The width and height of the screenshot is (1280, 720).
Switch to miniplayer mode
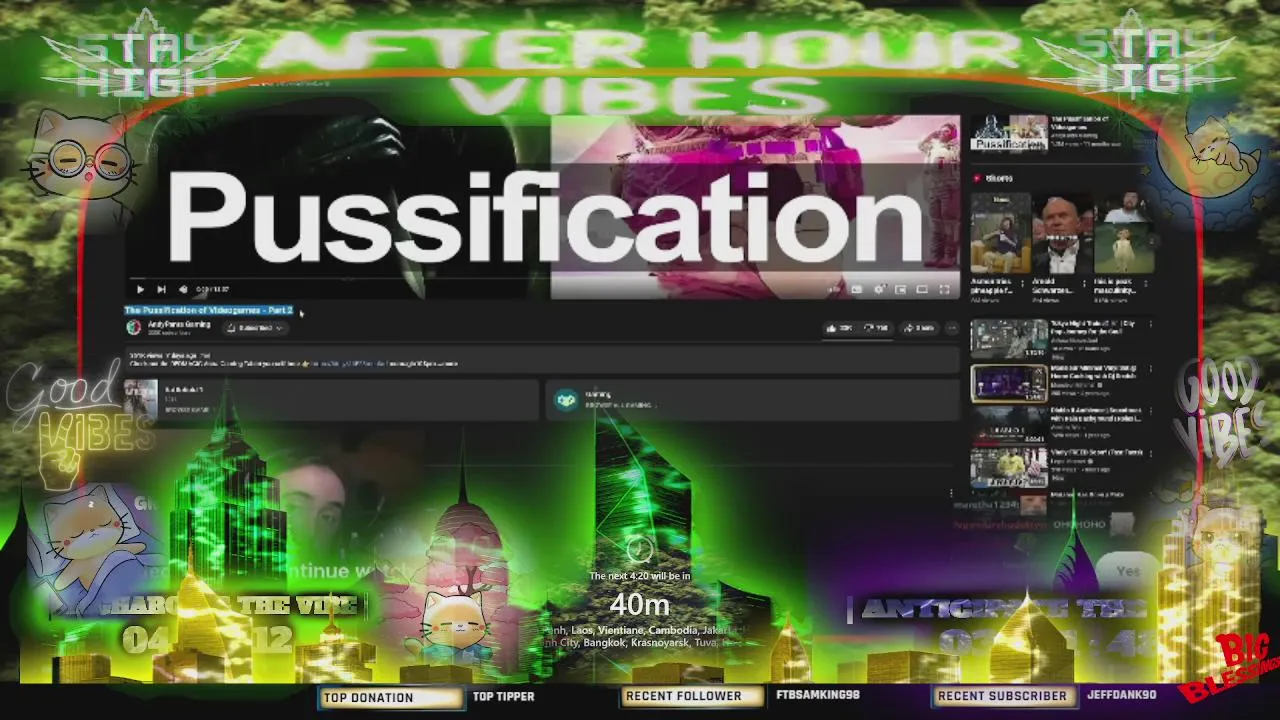900,289
